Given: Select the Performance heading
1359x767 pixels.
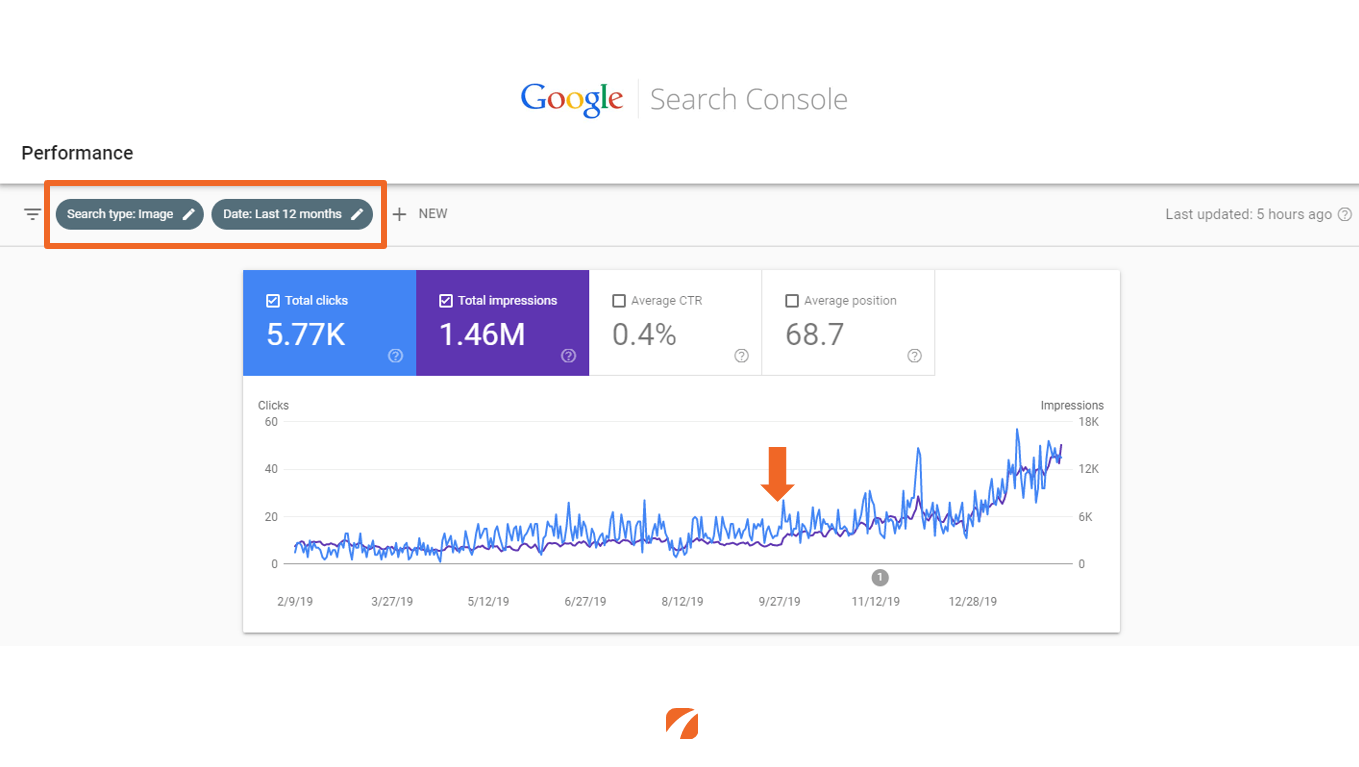Looking at the screenshot, I should pyautogui.click(x=77, y=153).
